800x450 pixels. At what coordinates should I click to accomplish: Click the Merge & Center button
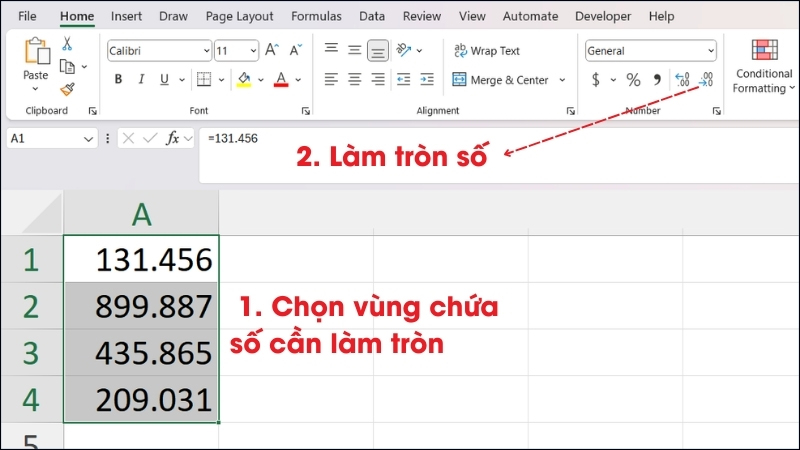[501, 80]
